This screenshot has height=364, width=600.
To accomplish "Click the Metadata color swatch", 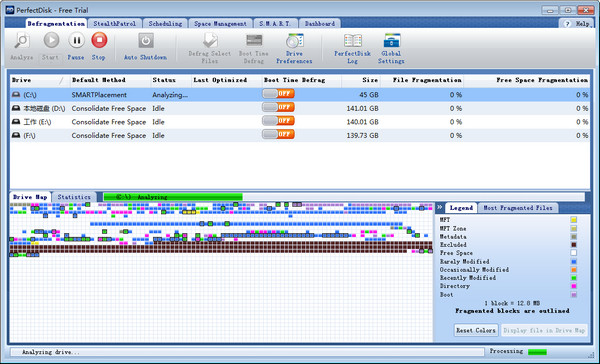I will 574,237.
